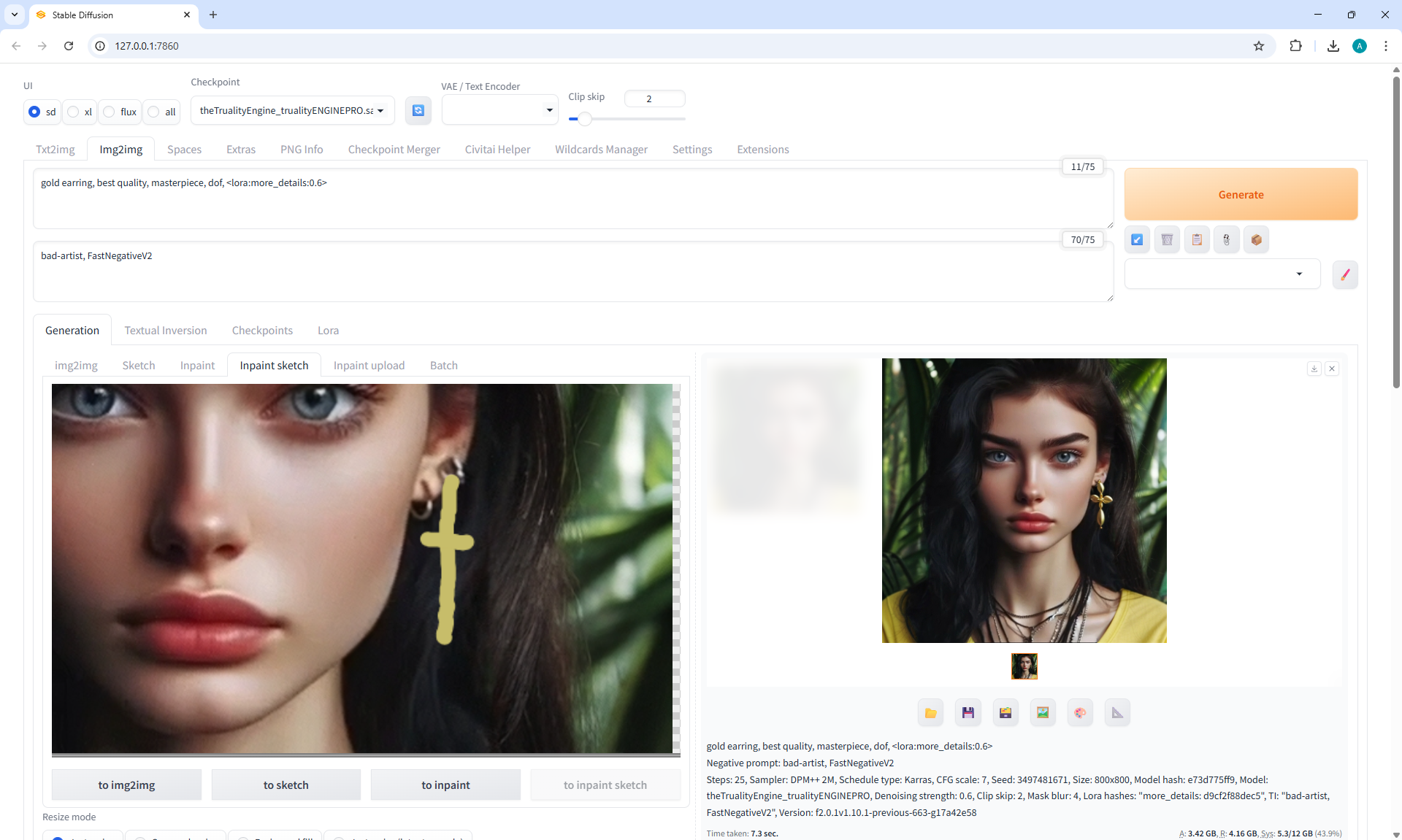Viewport: 1402px width, 840px height.
Task: Click the trash bin clear prompt icon
Action: (x=1167, y=239)
